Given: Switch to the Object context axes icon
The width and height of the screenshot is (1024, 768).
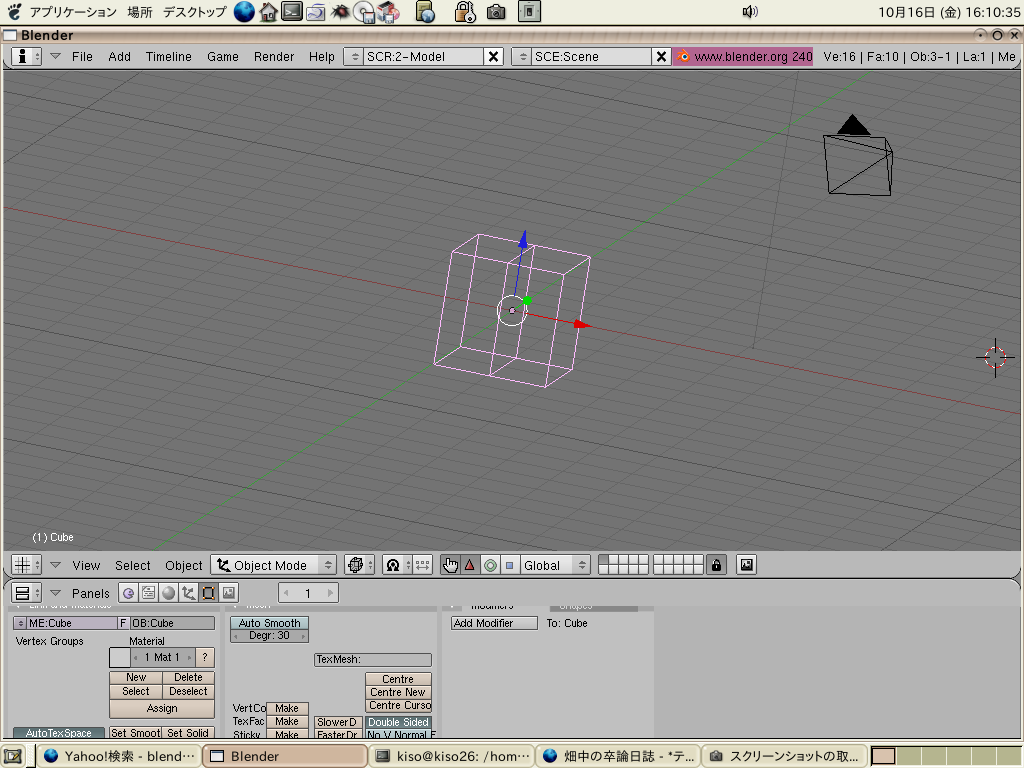Looking at the screenshot, I should coord(188,593).
